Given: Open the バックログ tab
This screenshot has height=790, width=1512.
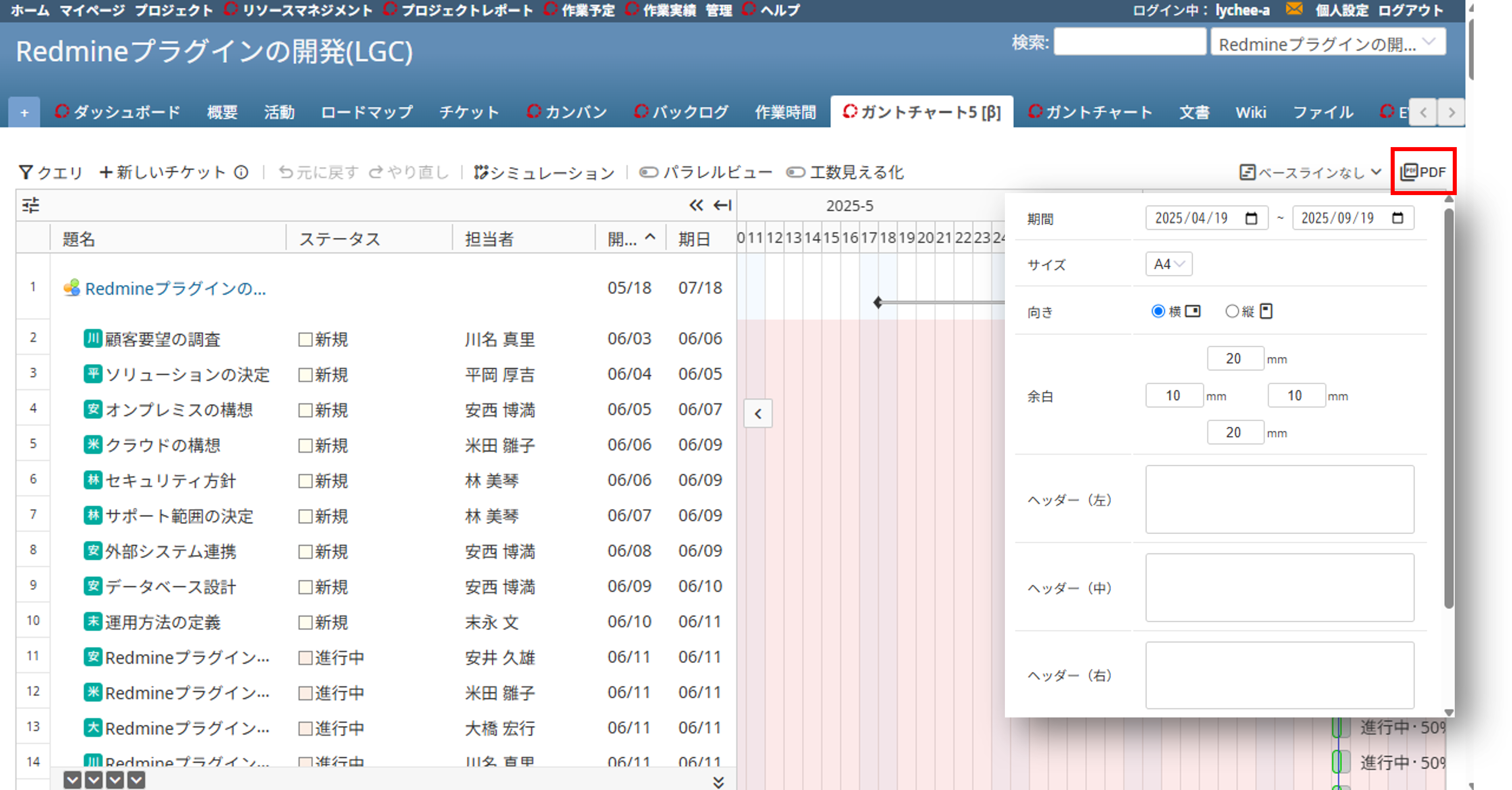Looking at the screenshot, I should 681,112.
